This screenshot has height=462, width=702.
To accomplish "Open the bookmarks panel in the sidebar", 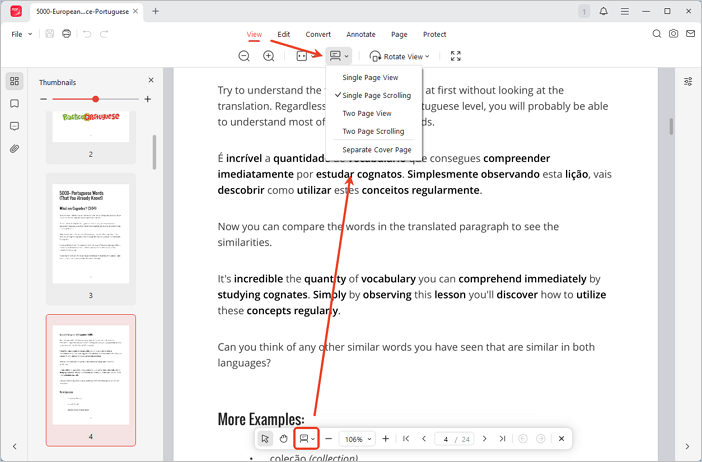I will (14, 104).
